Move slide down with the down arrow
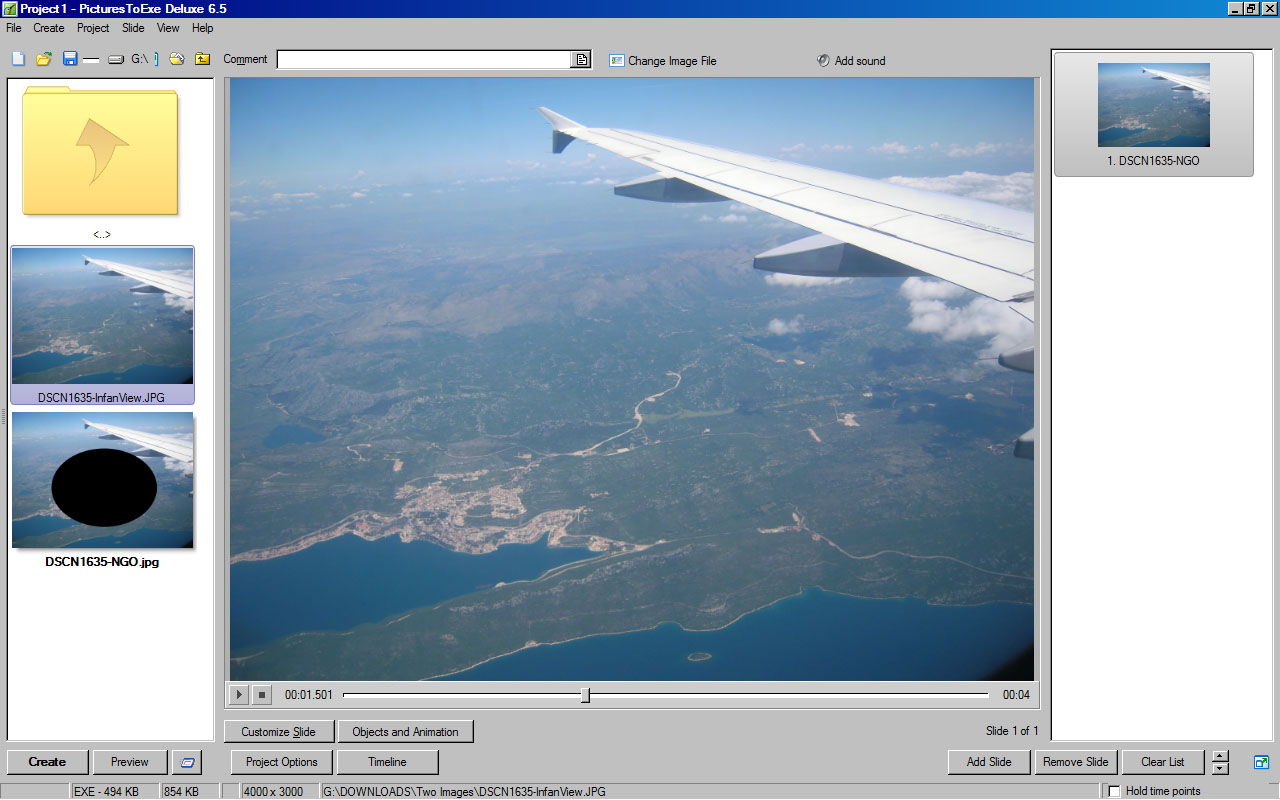1280x800 pixels. point(1220,769)
